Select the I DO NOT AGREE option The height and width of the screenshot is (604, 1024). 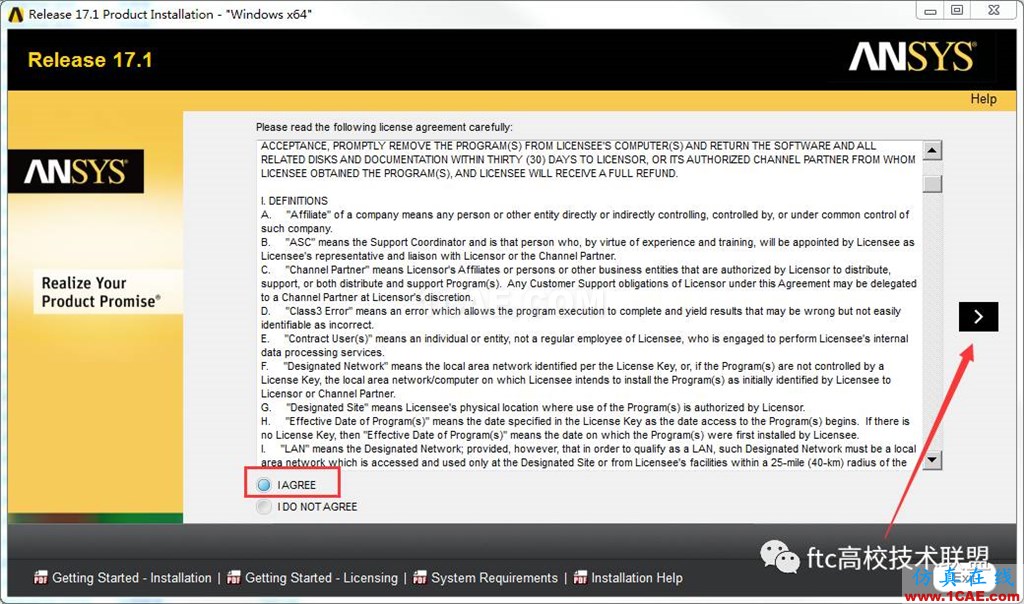pos(264,507)
